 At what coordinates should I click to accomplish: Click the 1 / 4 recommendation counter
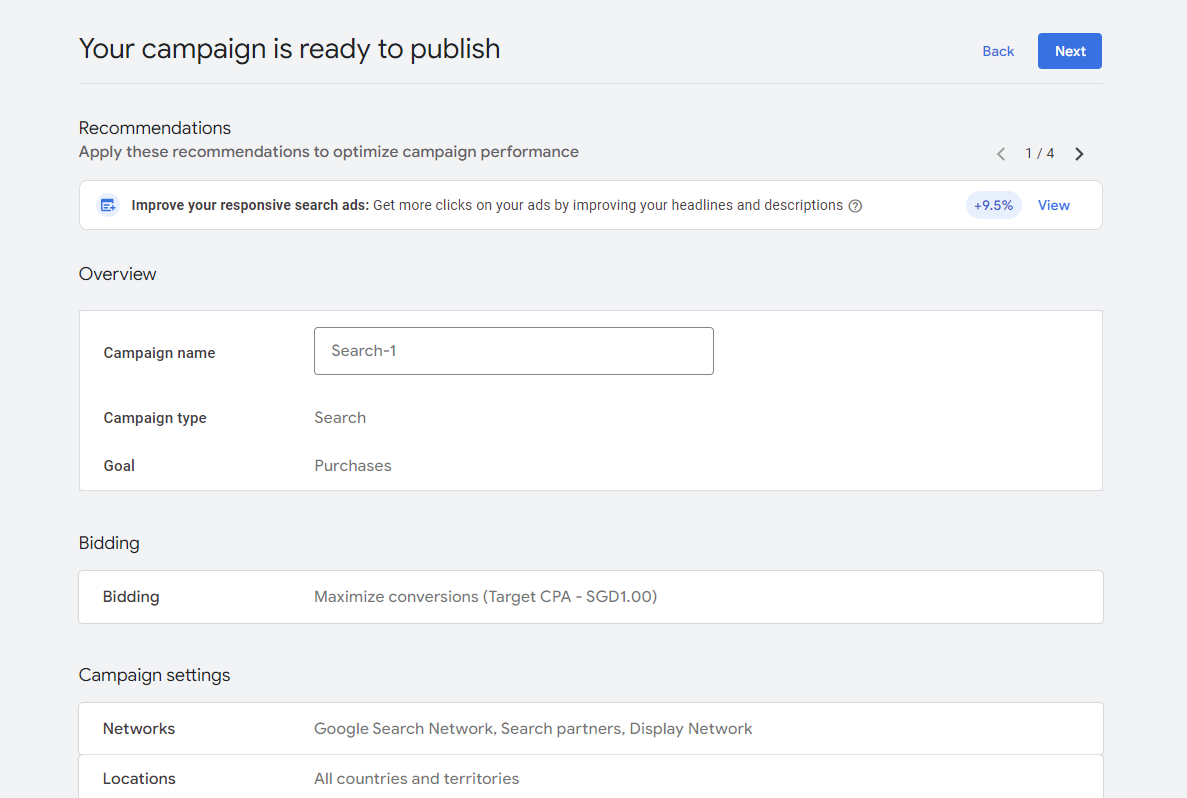pos(1039,154)
